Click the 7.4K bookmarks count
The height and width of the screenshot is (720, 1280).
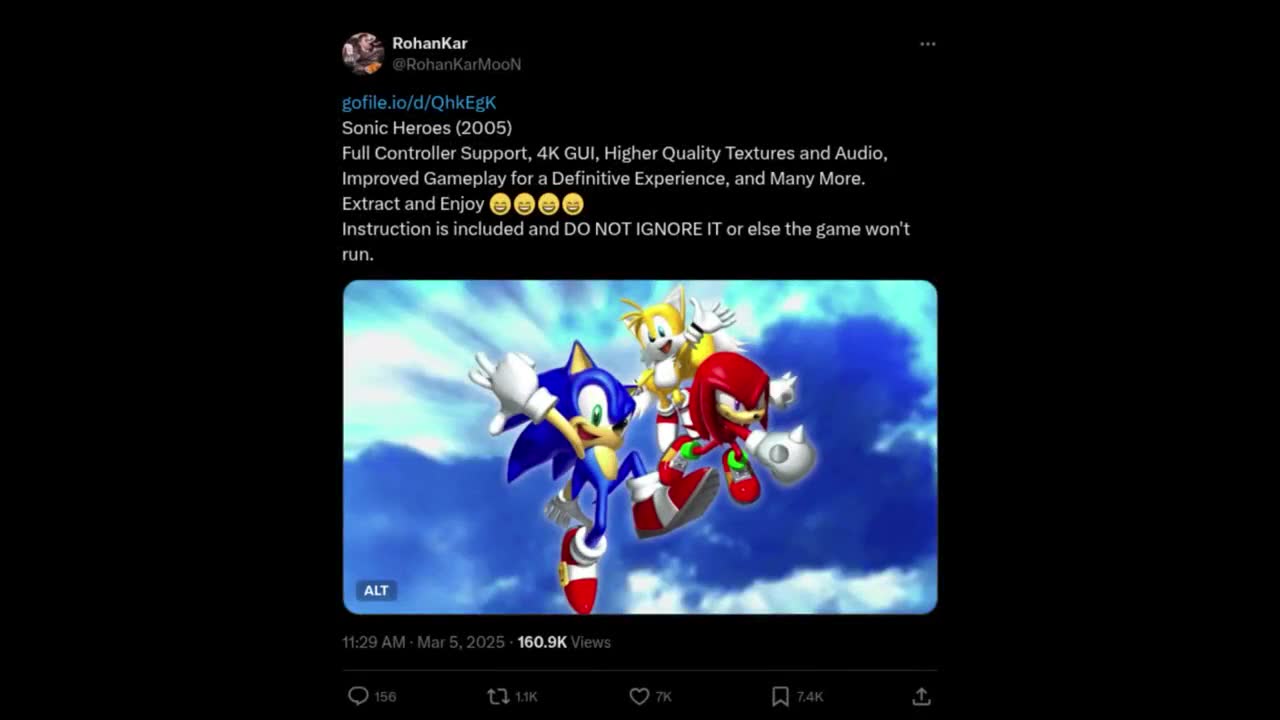(810, 697)
